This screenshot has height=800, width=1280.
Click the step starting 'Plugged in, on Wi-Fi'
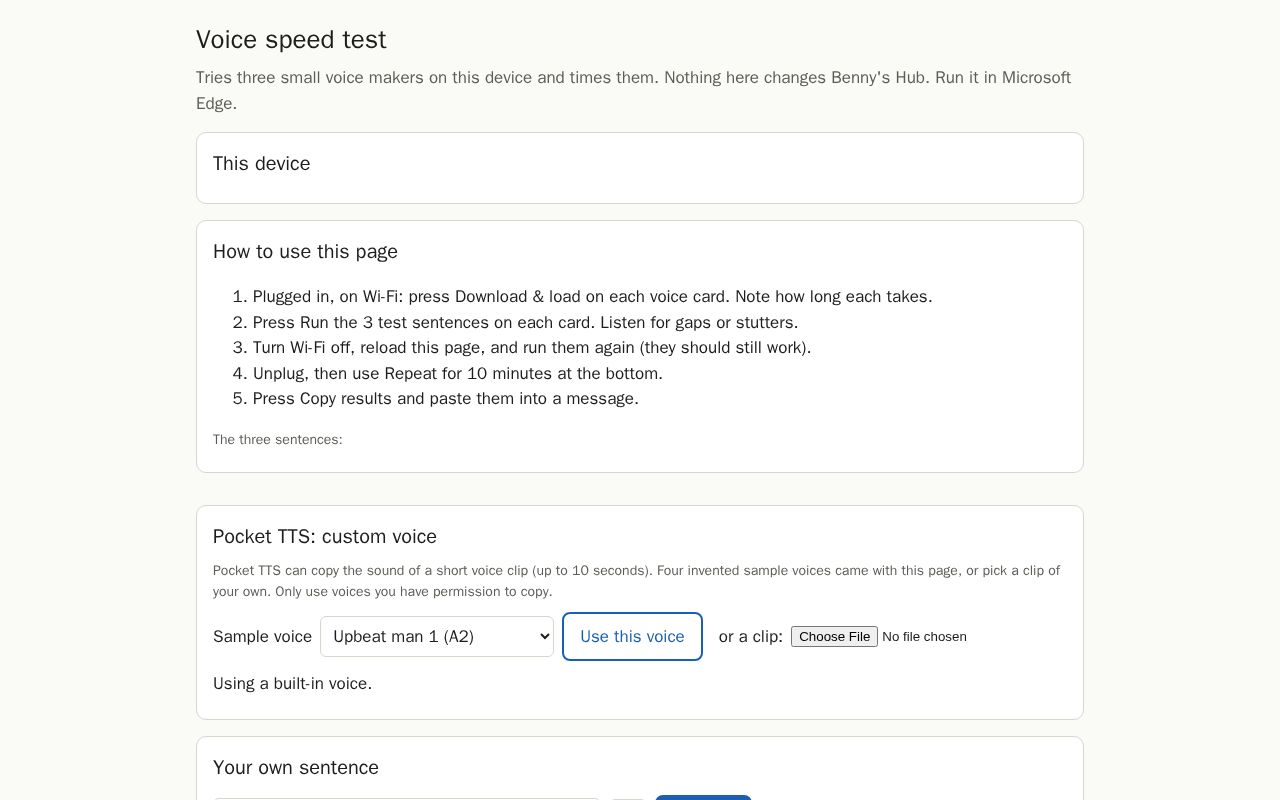coord(592,297)
